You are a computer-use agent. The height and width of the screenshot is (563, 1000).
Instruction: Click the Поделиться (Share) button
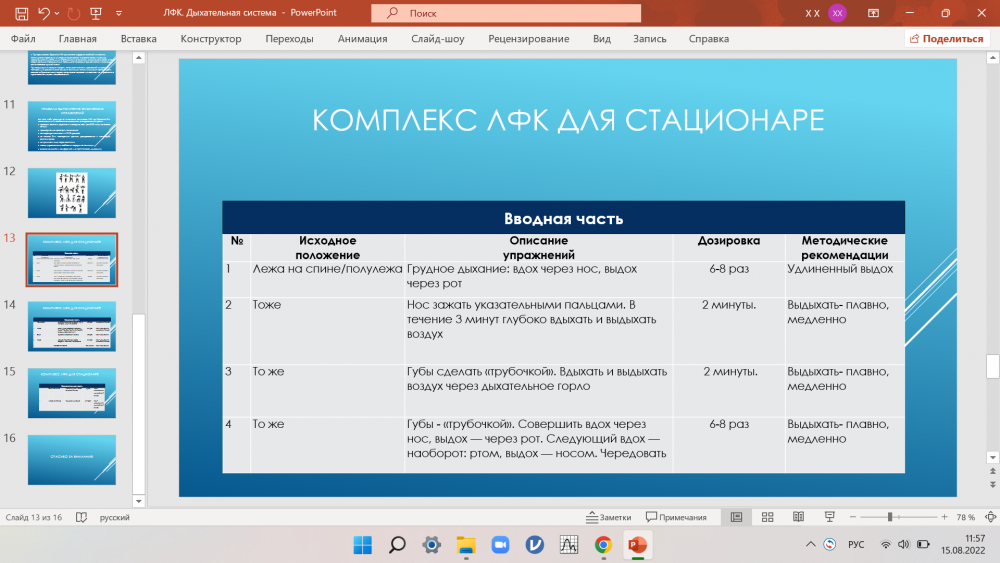coord(945,39)
